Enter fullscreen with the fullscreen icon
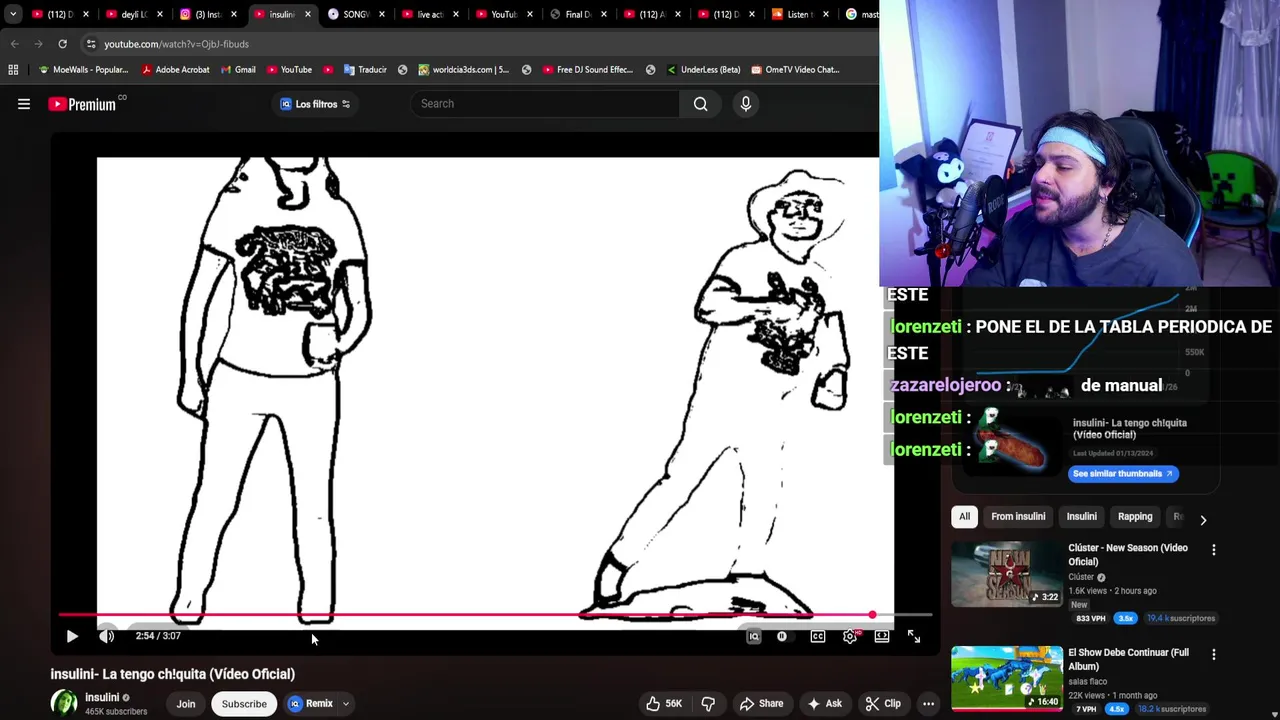Image resolution: width=1280 pixels, height=720 pixels. [x=914, y=636]
